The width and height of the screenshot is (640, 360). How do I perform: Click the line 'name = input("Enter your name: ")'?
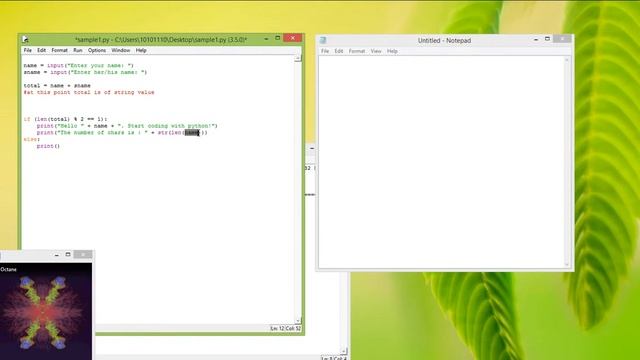pyautogui.click(x=78, y=65)
